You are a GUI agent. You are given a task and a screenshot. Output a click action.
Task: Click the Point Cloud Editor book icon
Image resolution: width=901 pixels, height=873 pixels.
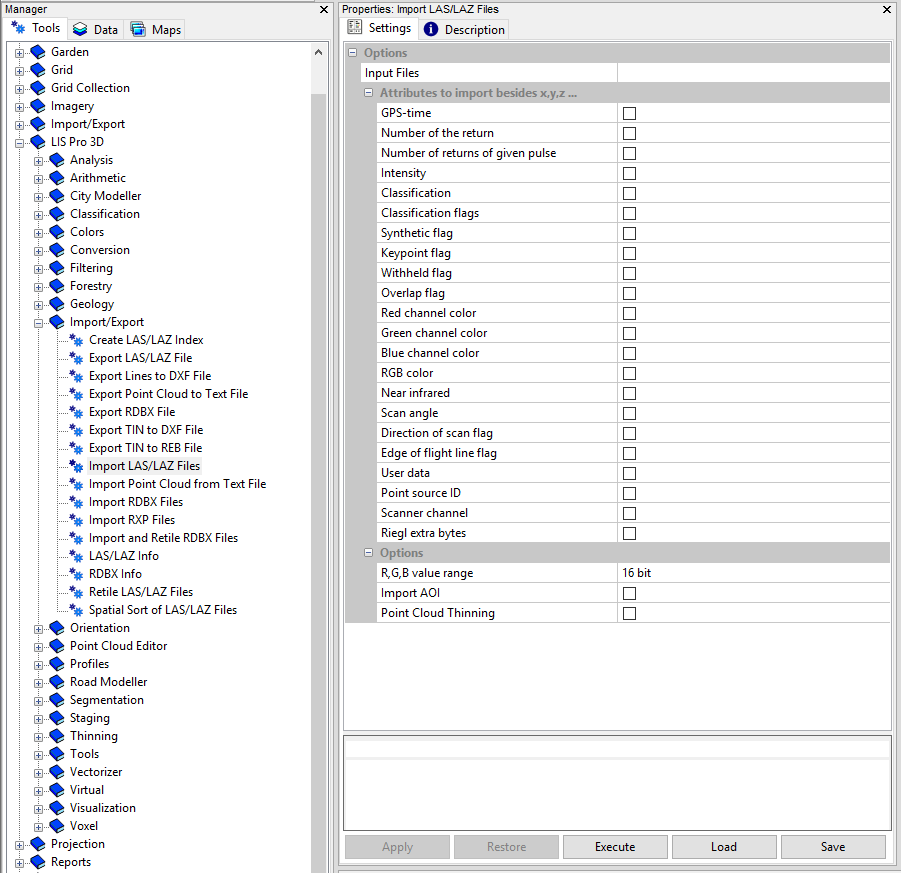(x=57, y=646)
